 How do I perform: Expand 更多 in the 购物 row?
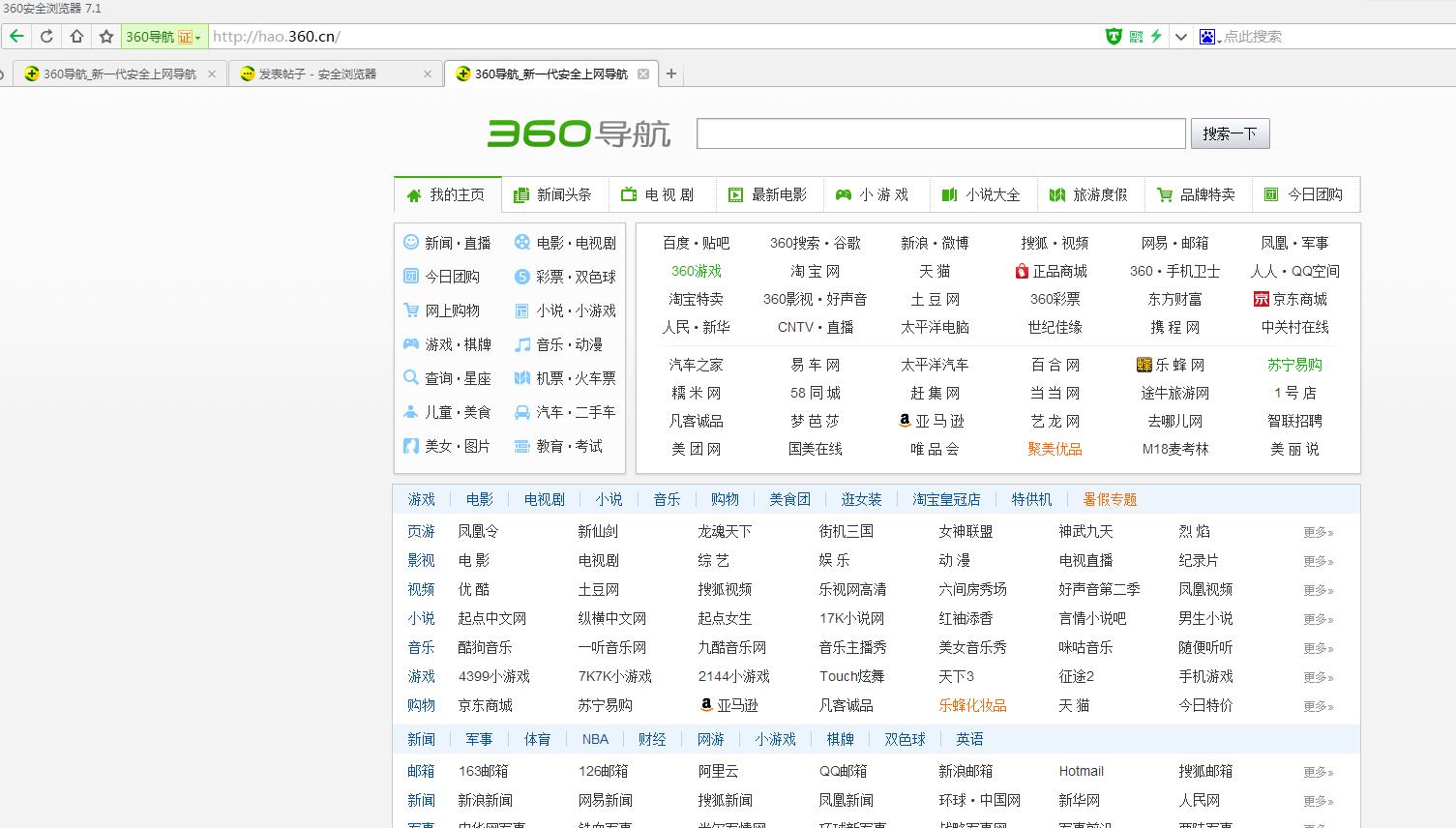tap(1319, 706)
